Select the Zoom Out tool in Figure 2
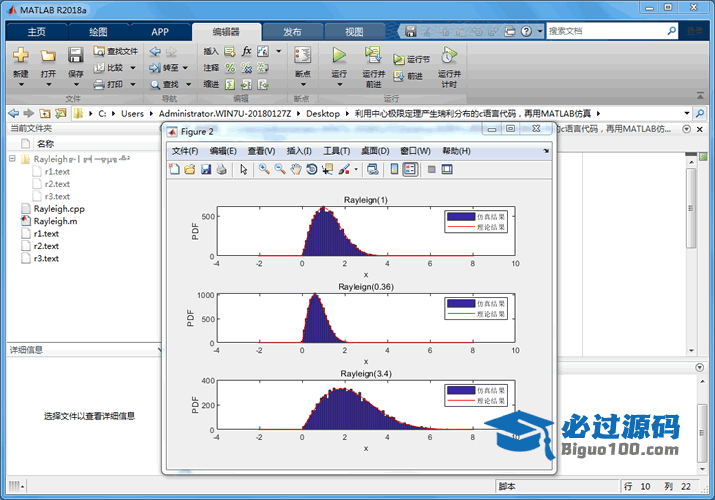This screenshot has width=715, height=500. 280,169
